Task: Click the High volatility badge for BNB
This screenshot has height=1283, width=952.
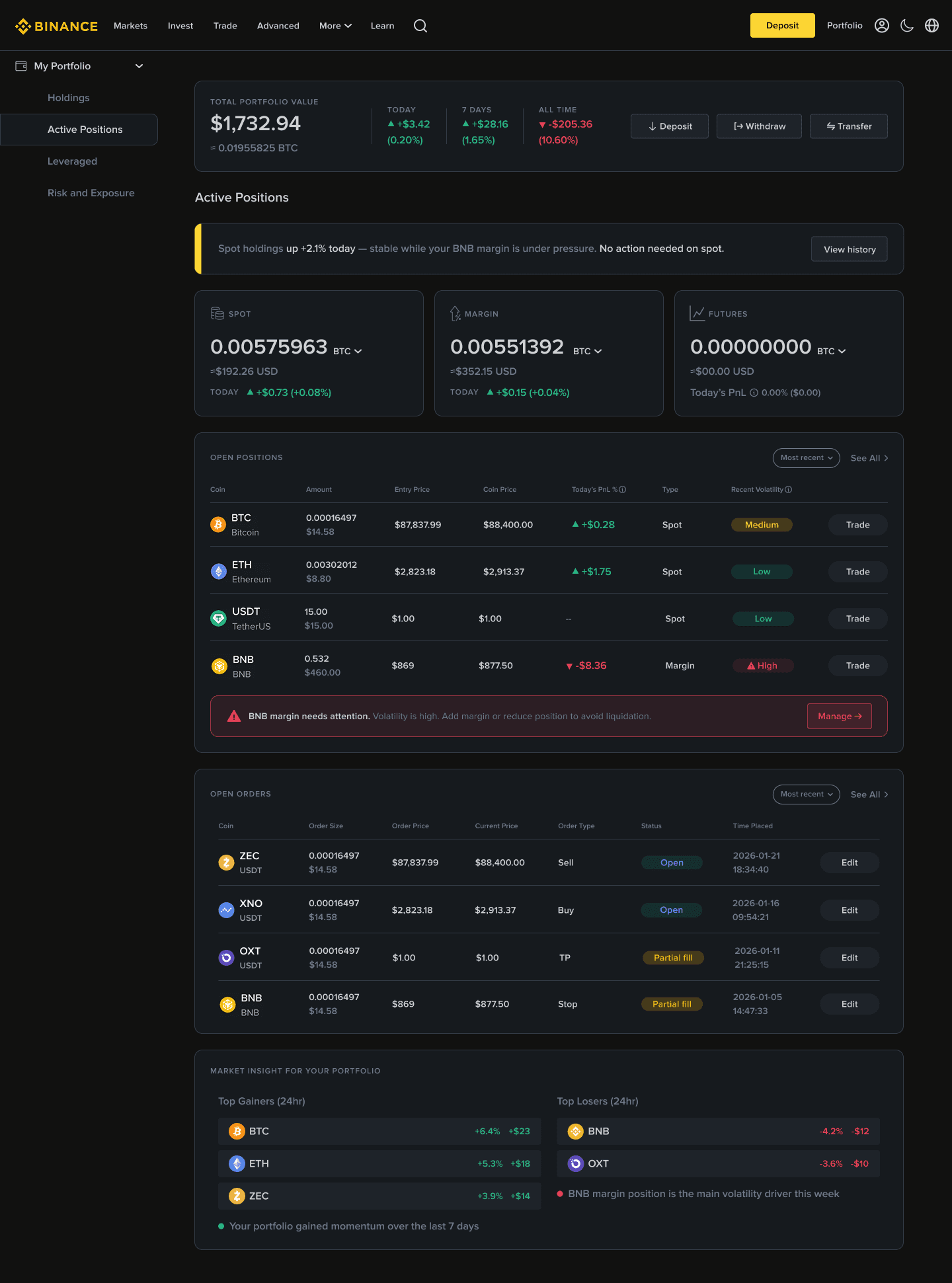Action: pos(763,666)
